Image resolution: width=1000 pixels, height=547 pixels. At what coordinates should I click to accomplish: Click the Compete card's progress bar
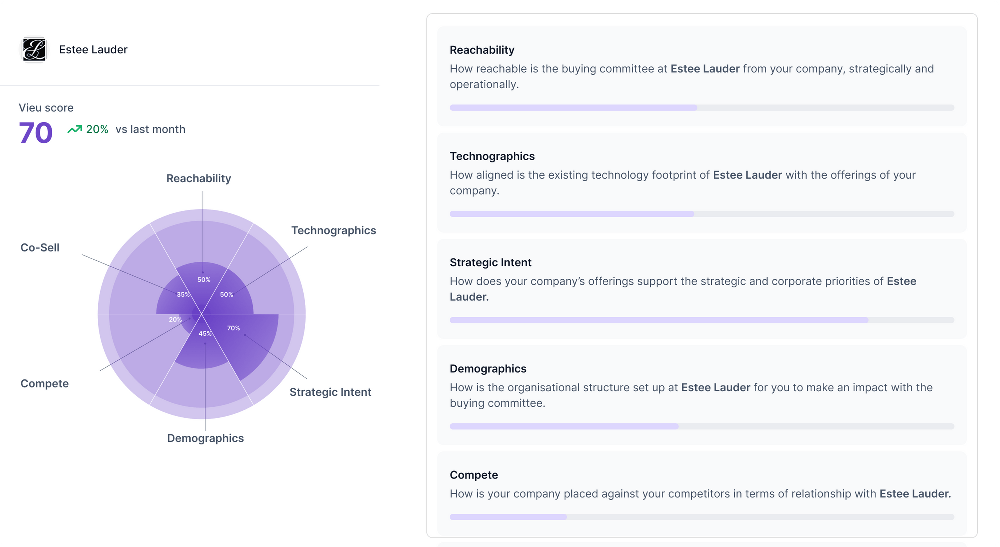click(702, 517)
